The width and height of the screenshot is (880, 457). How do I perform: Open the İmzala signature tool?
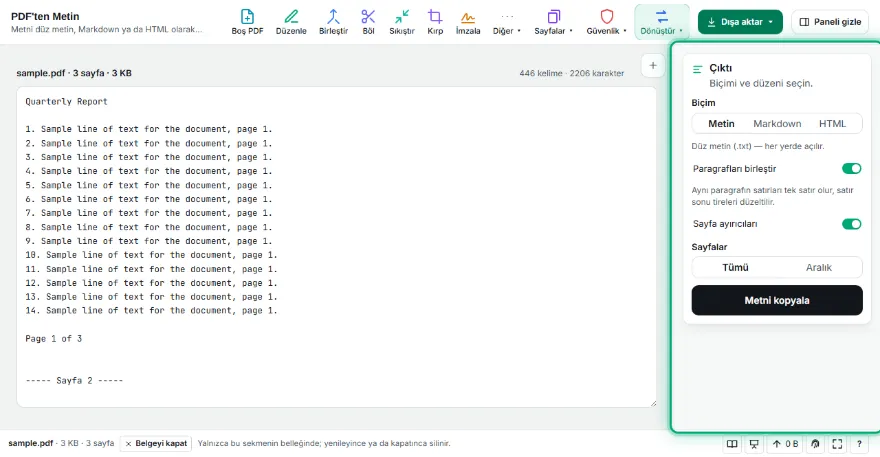click(x=468, y=22)
